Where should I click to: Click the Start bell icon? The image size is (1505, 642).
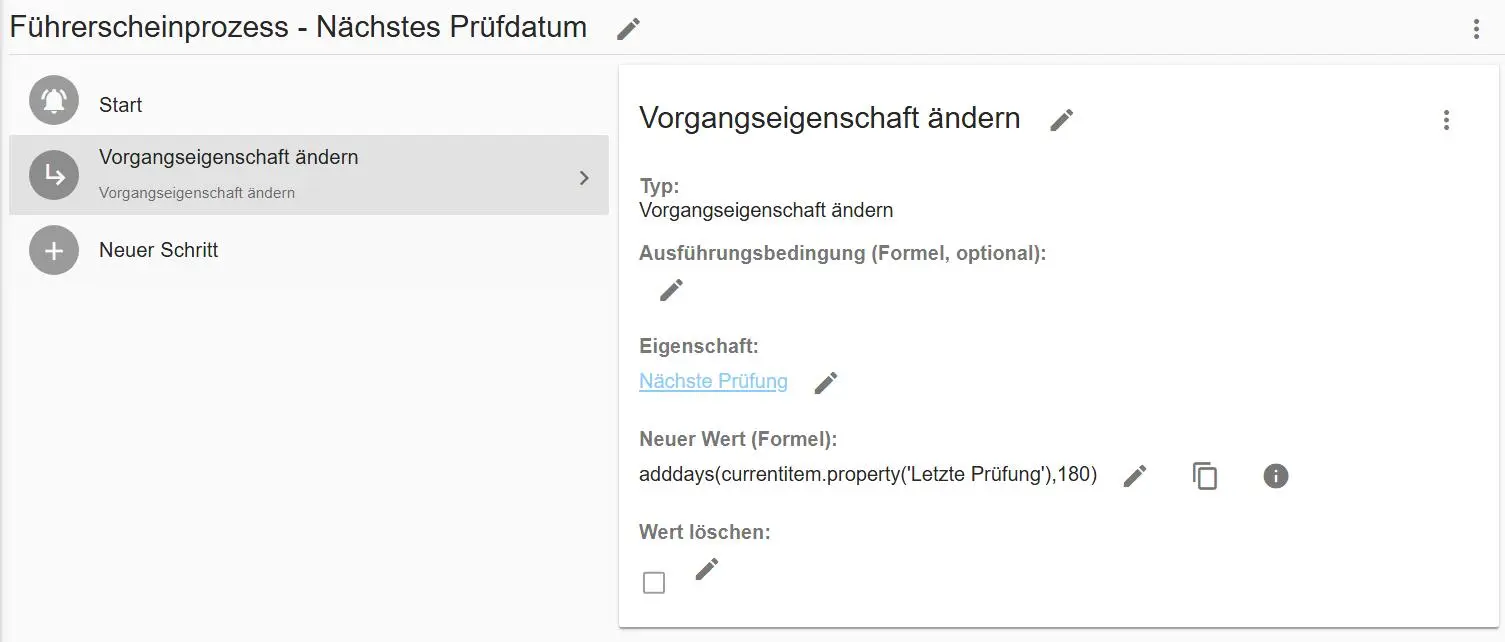[x=54, y=100]
